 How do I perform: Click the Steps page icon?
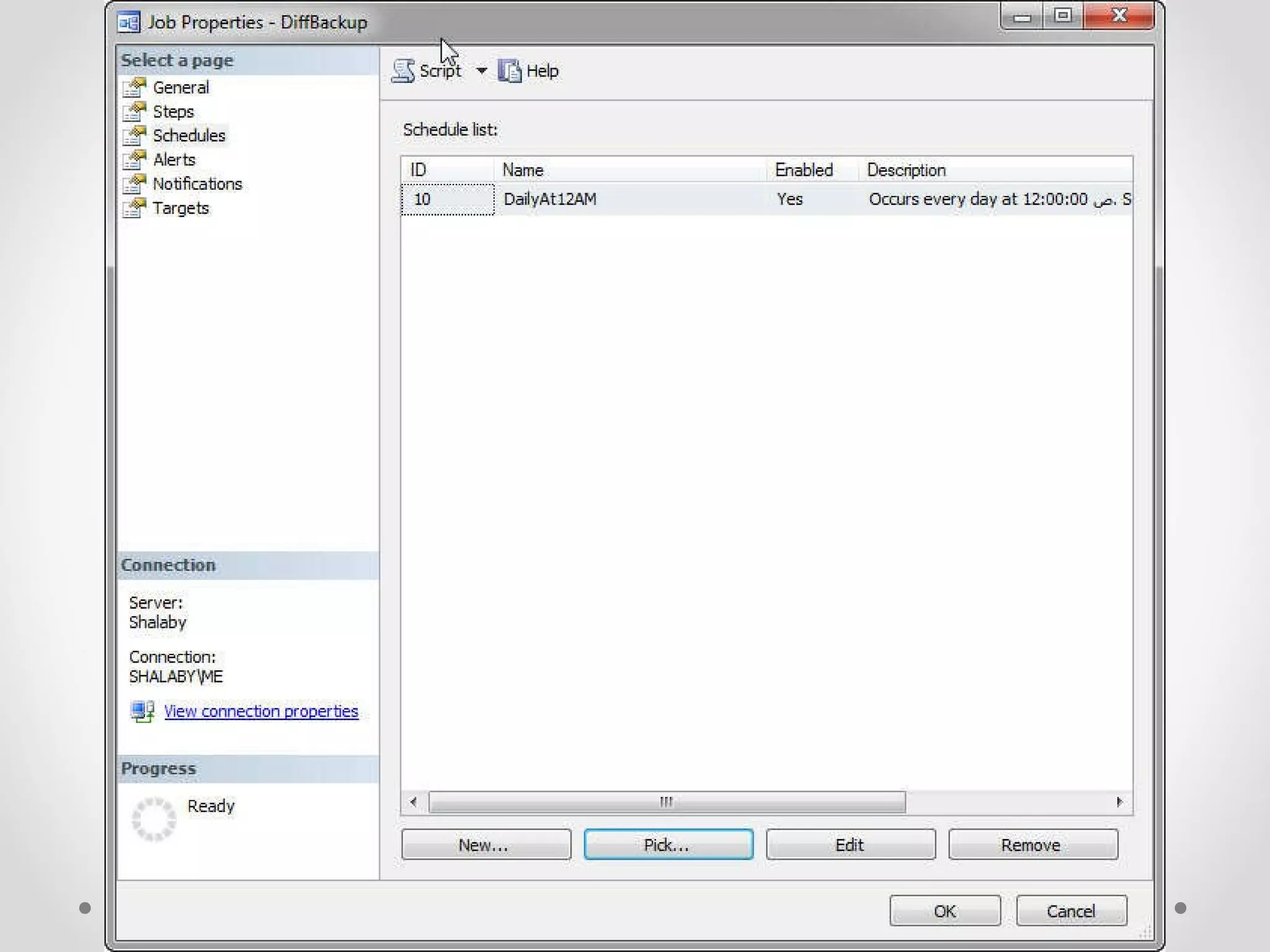point(135,112)
